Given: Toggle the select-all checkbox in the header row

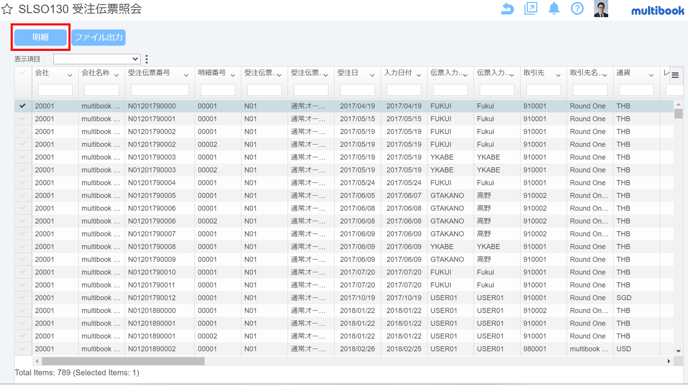Looking at the screenshot, I should 22,73.
